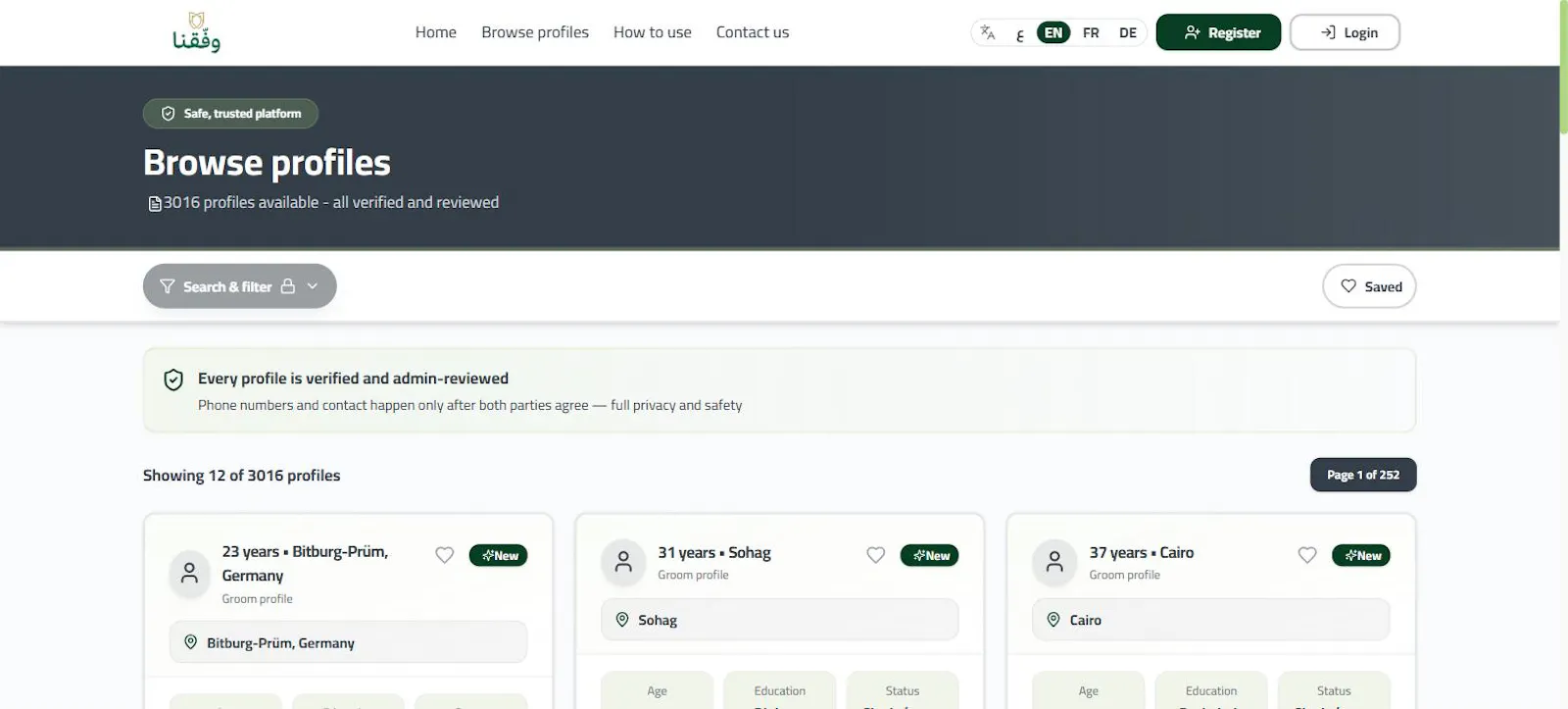Click the avatar icon on the Bitburg-Prüm card
Screen dimensions: 1568x709
[190, 574]
